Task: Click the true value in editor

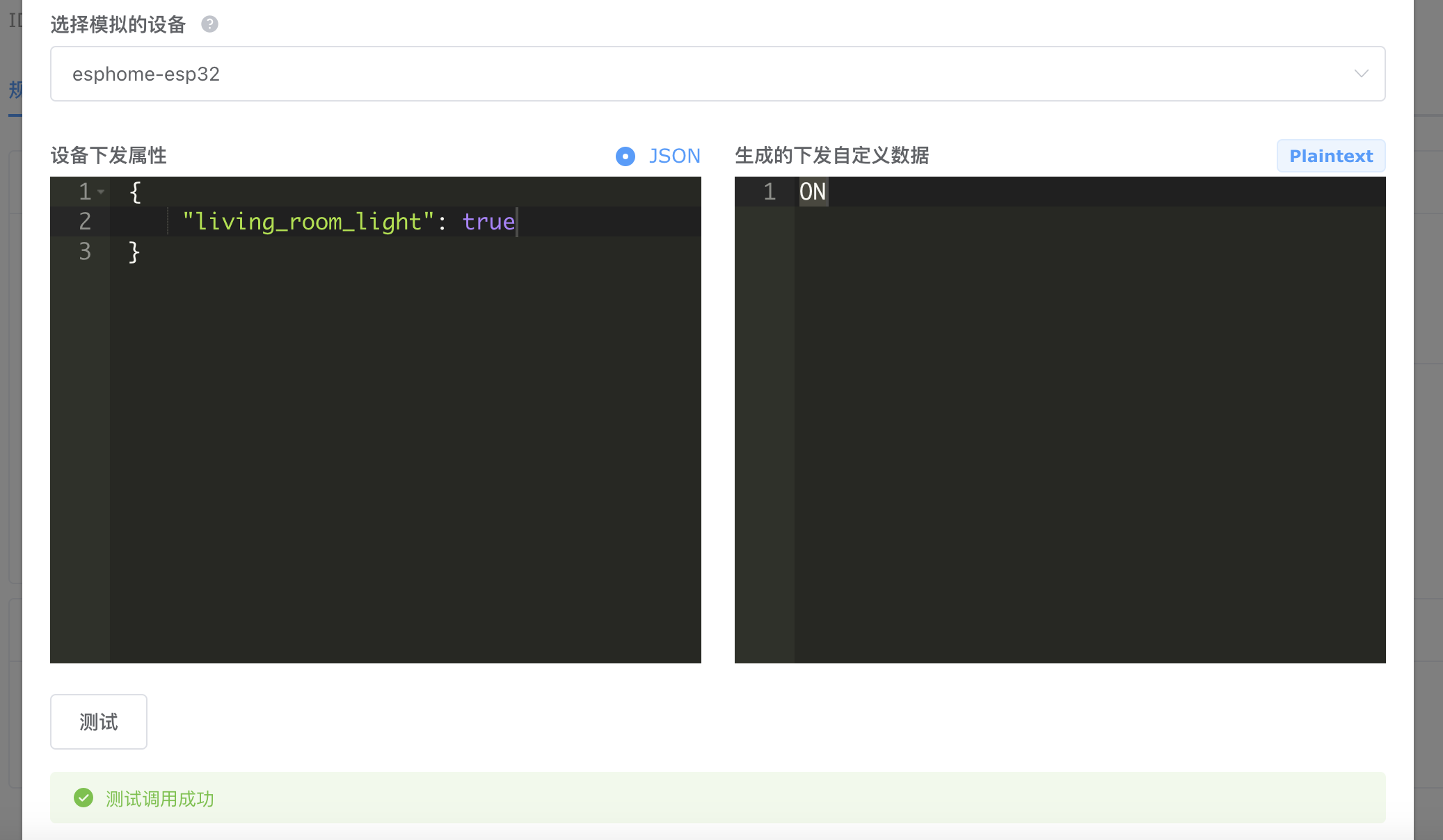Action: [488, 222]
